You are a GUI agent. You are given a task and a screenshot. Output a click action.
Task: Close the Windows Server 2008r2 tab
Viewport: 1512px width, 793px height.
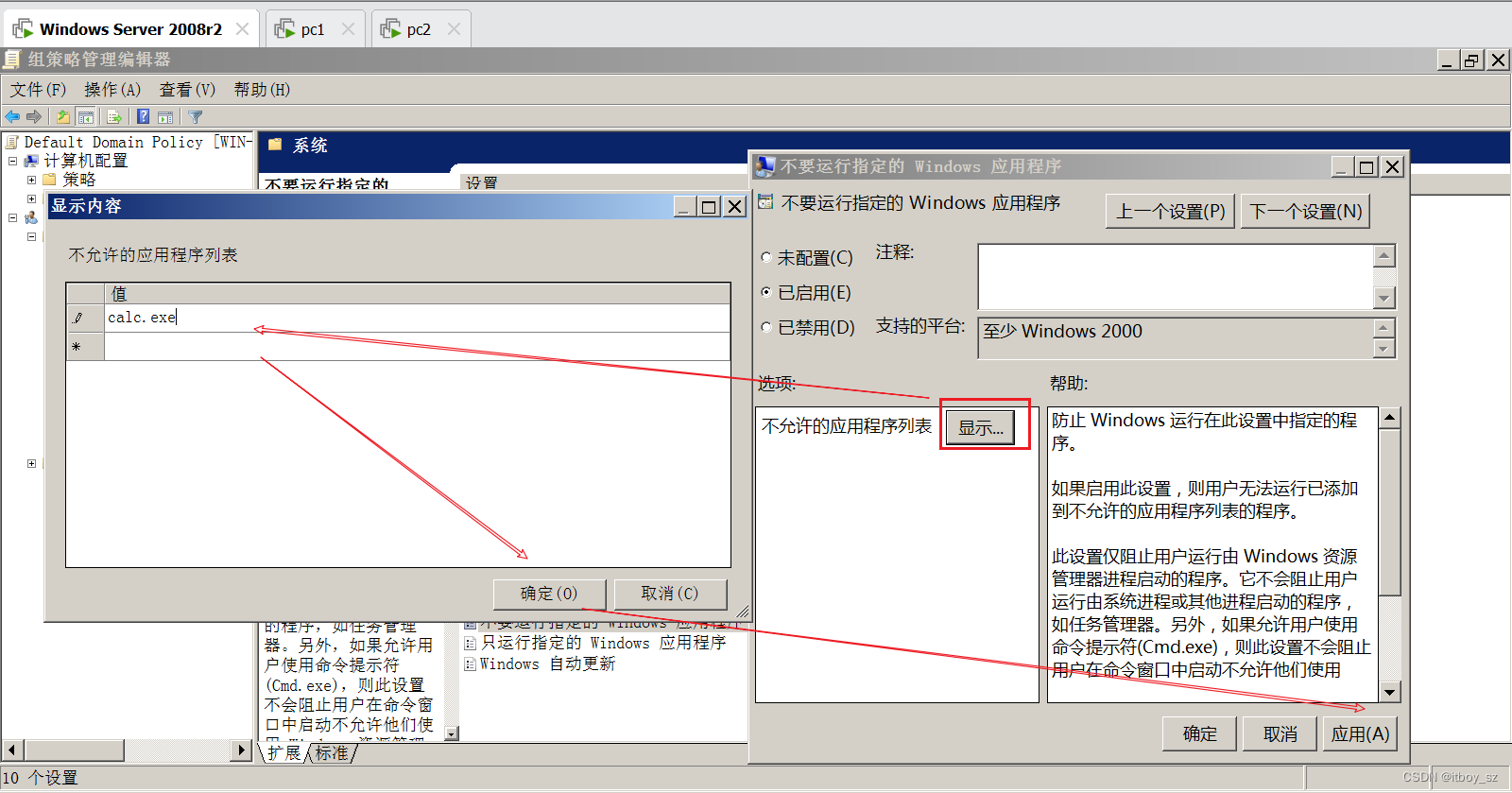[242, 29]
